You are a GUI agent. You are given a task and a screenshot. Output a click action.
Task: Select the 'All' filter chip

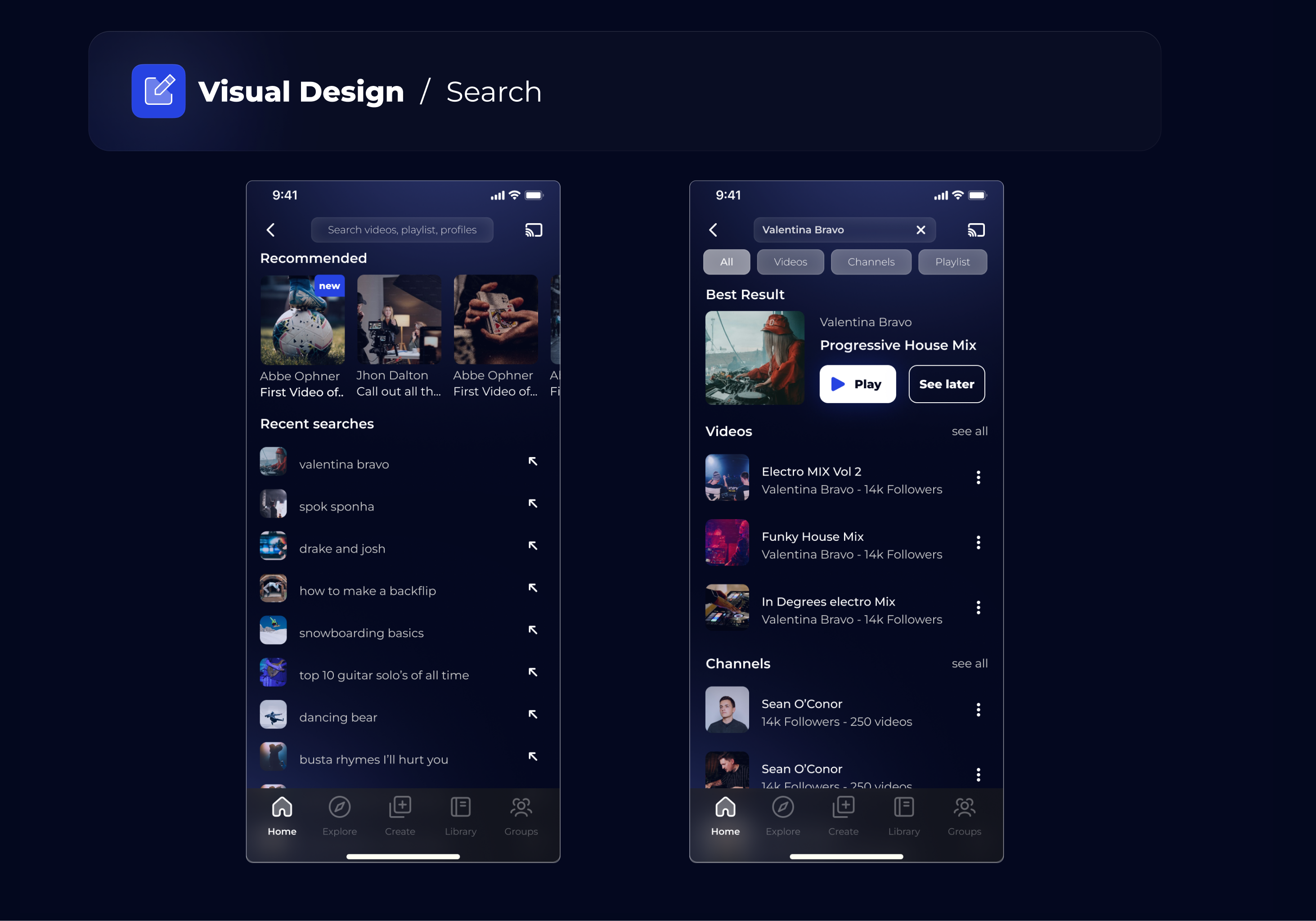tap(726, 262)
